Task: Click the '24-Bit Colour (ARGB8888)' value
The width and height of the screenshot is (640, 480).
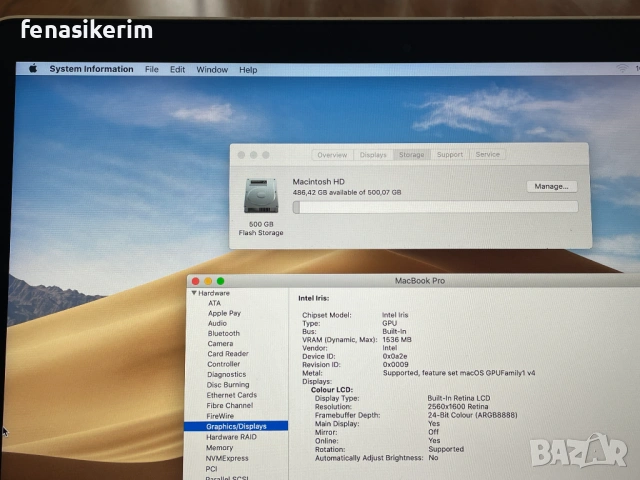Action: (x=472, y=415)
